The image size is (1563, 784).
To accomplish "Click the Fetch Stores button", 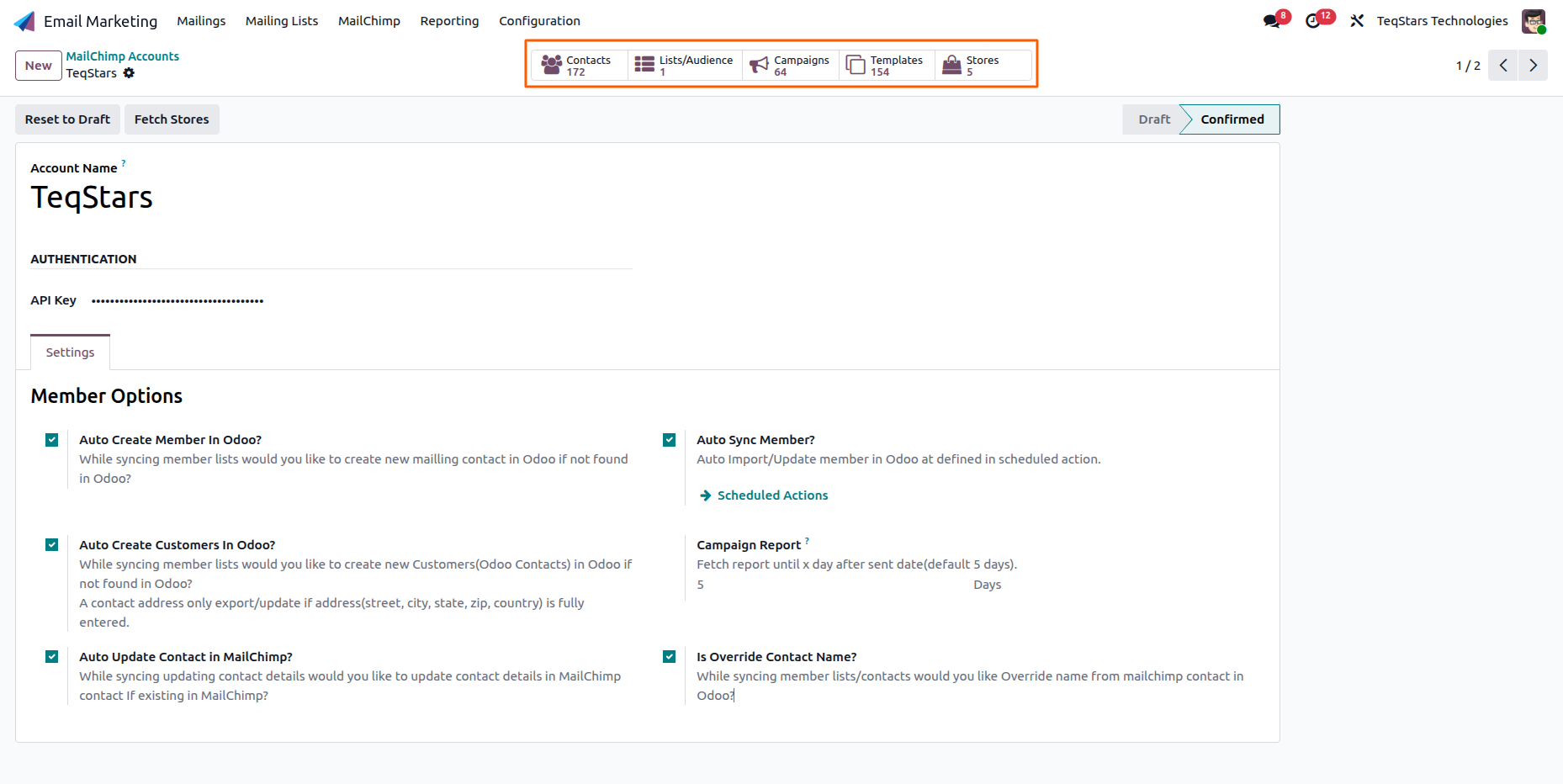I will pyautogui.click(x=172, y=119).
